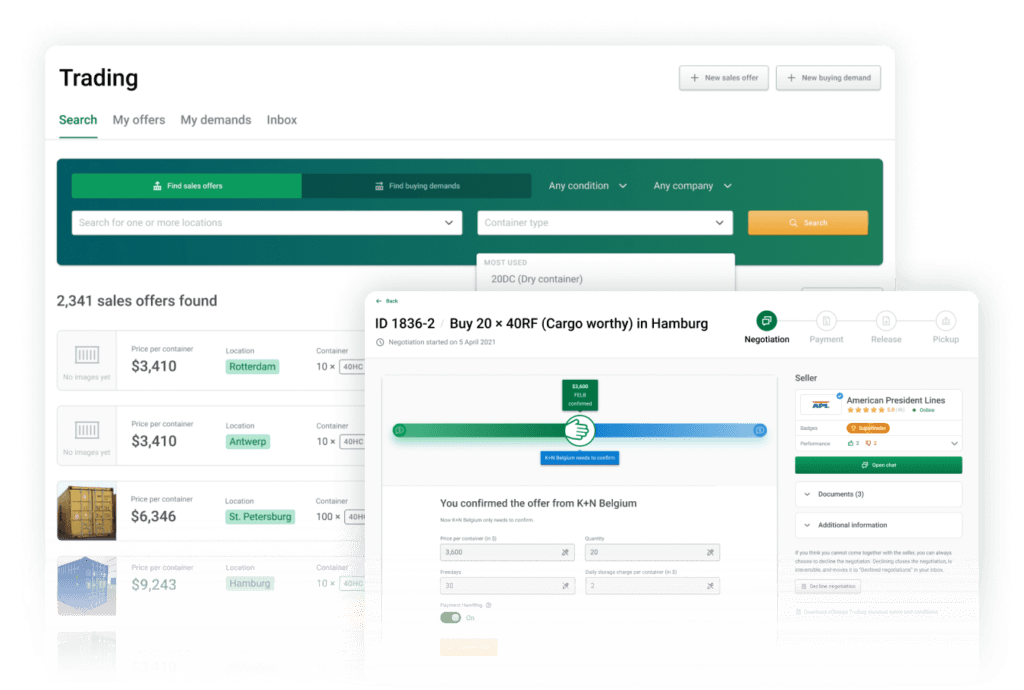Switch to Find buying demands option
This screenshot has width=1024, height=690.
(417, 186)
